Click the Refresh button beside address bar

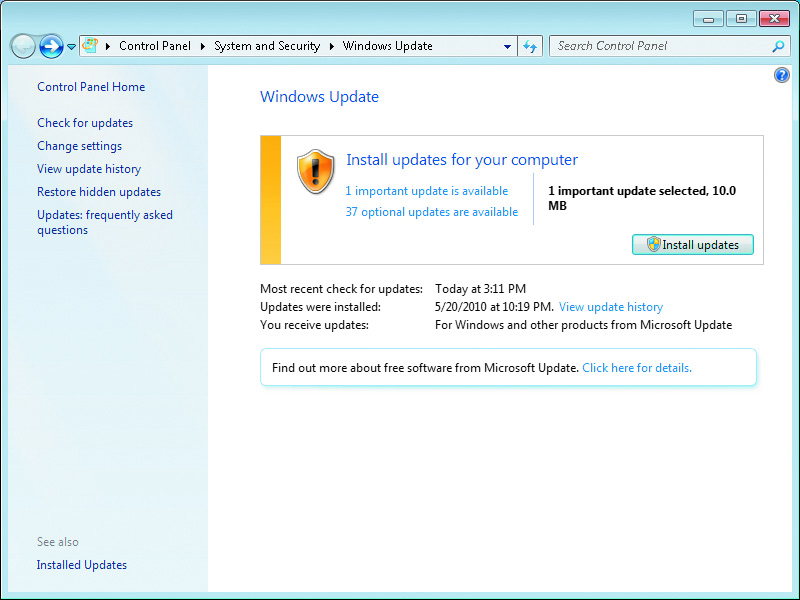pos(530,46)
